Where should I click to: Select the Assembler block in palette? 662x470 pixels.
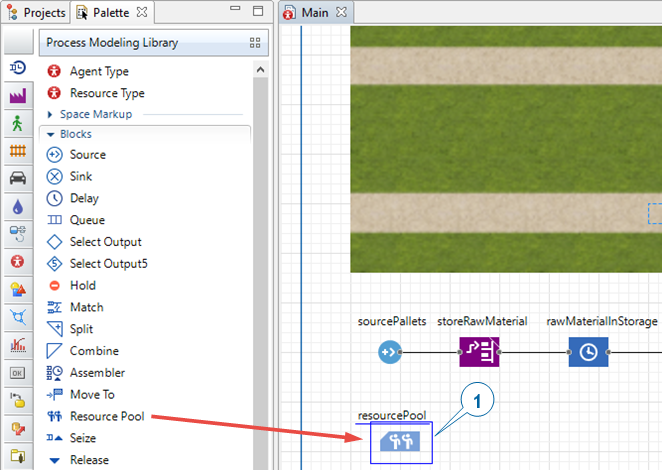pos(86,373)
